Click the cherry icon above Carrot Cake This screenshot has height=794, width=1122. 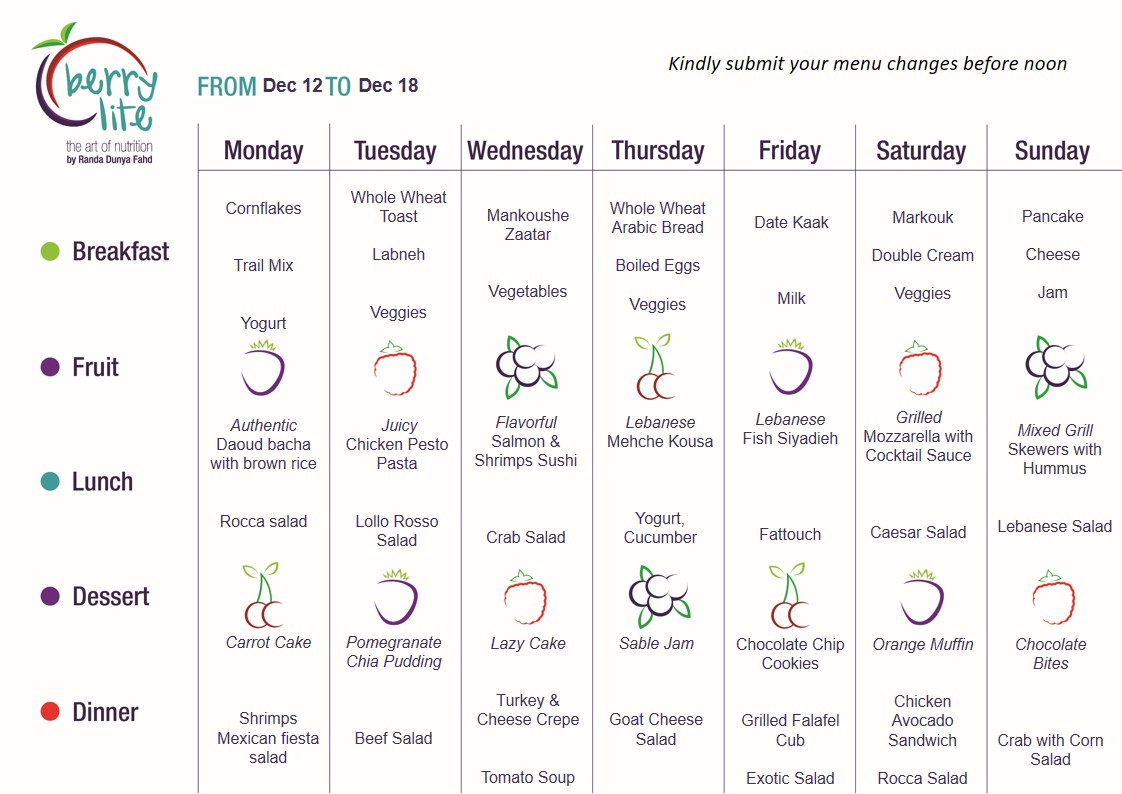tap(262, 595)
